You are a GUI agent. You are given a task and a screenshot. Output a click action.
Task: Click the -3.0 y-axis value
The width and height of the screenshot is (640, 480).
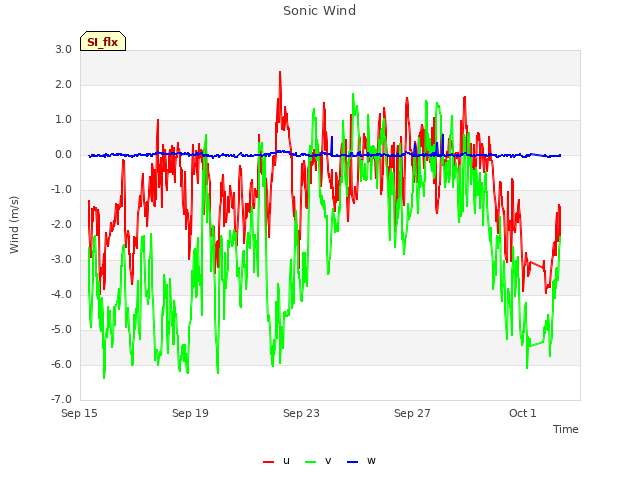62,260
